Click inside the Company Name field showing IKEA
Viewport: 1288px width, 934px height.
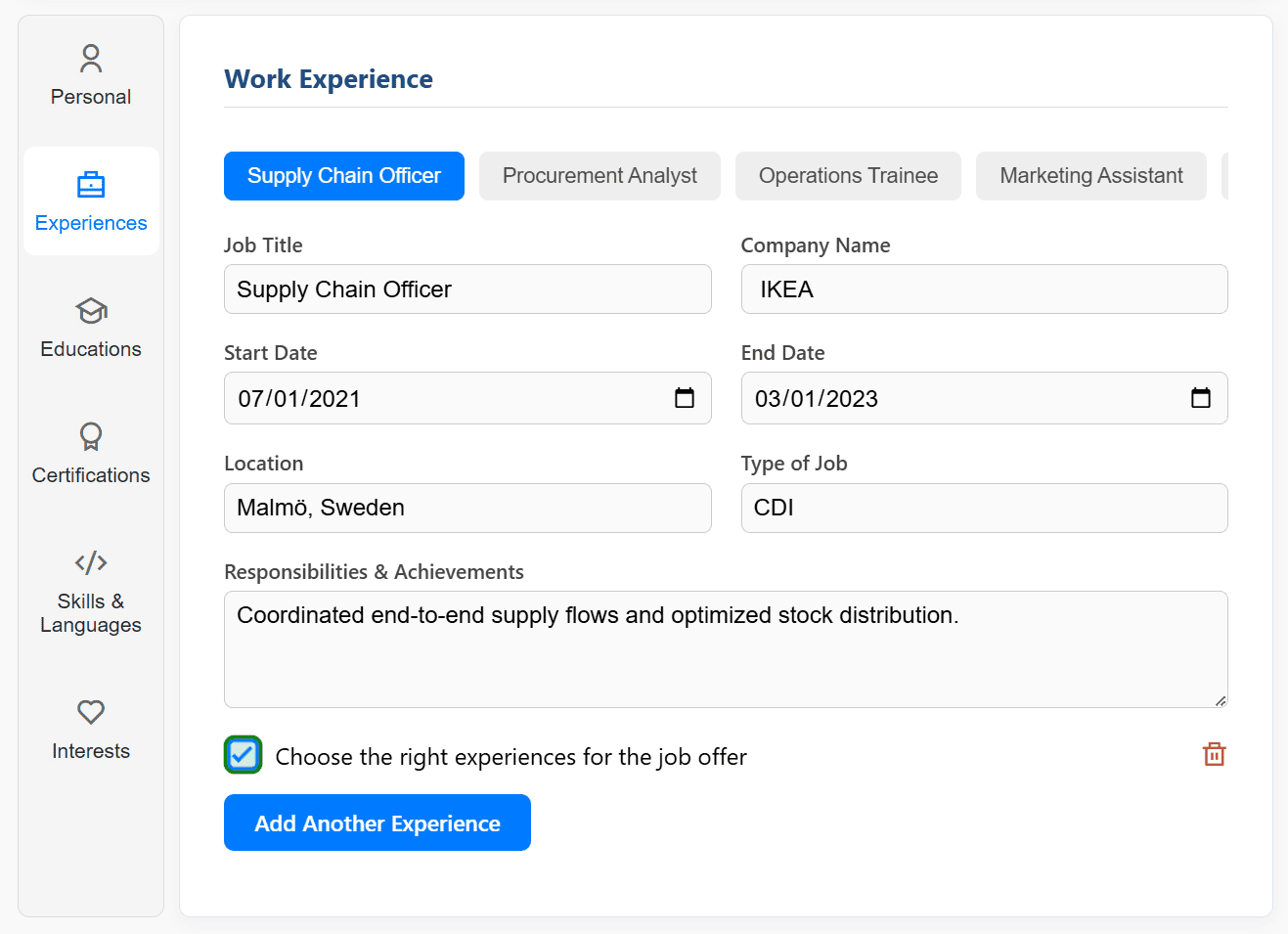point(984,289)
